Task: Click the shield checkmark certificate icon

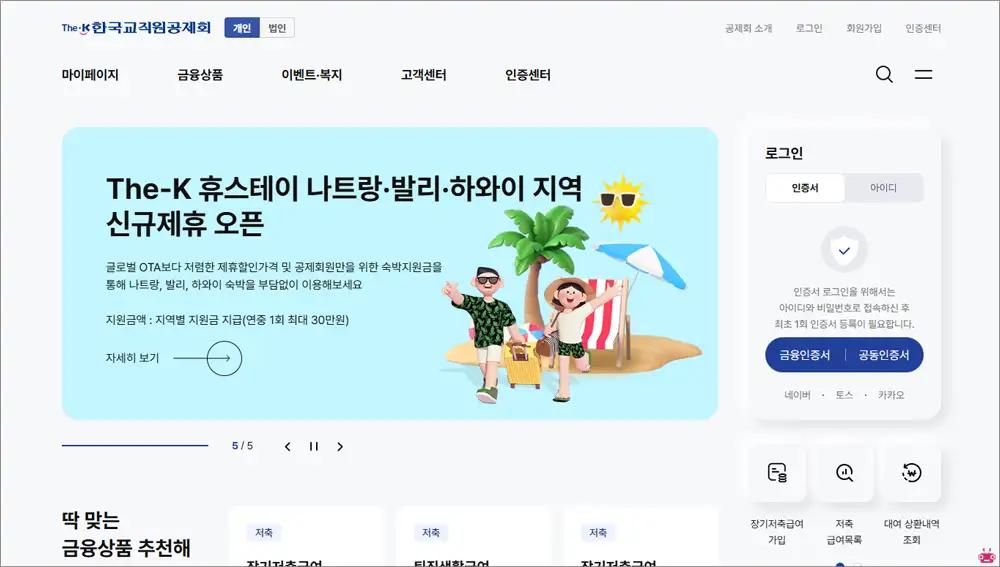Action: tap(844, 249)
